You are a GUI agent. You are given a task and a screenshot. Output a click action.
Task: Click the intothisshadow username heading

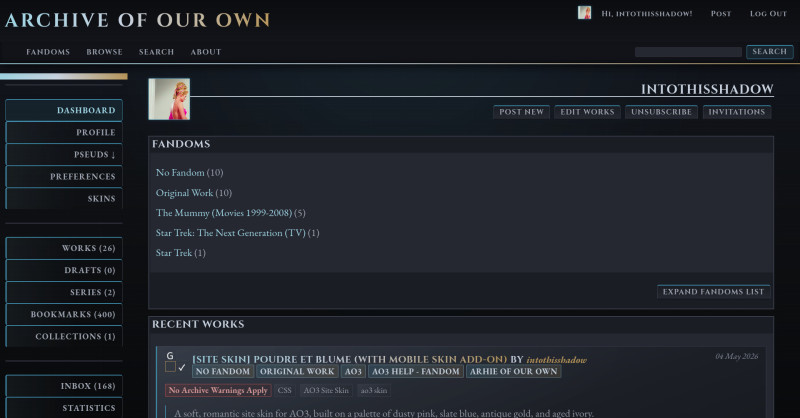coord(707,89)
